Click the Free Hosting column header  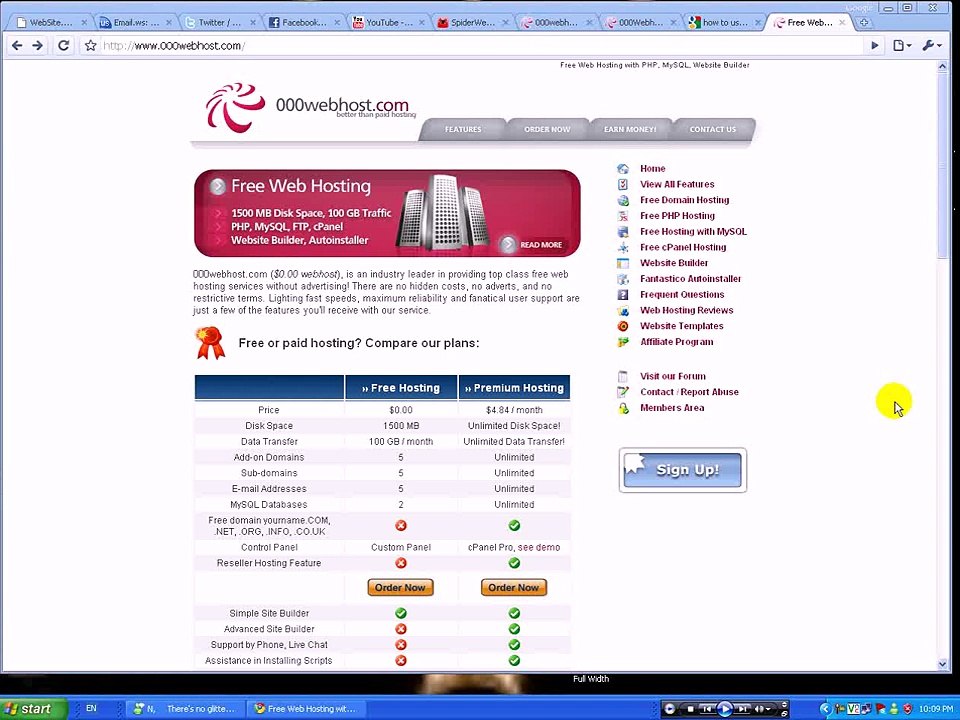401,388
